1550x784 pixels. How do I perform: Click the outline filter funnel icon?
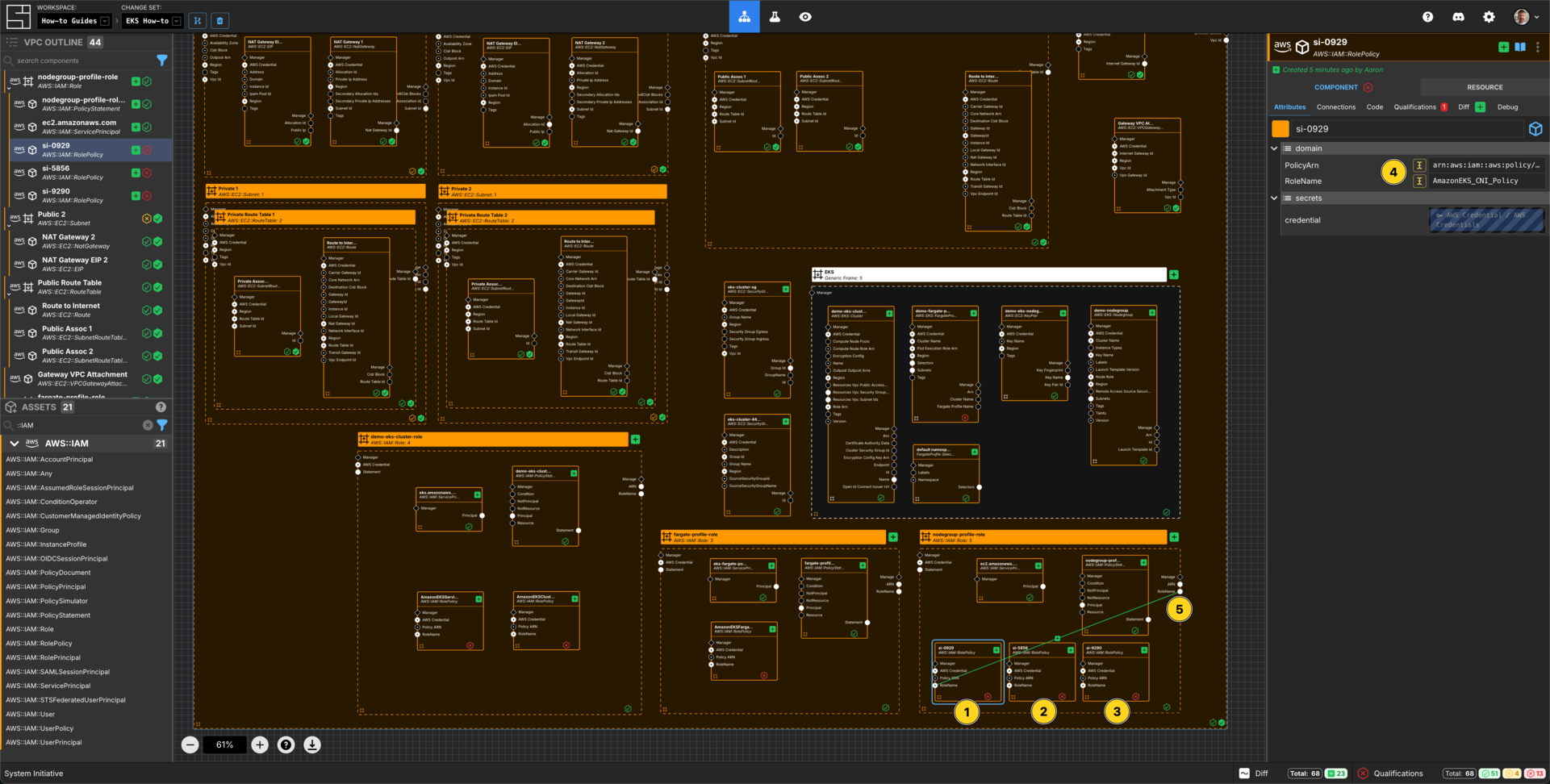coord(162,60)
